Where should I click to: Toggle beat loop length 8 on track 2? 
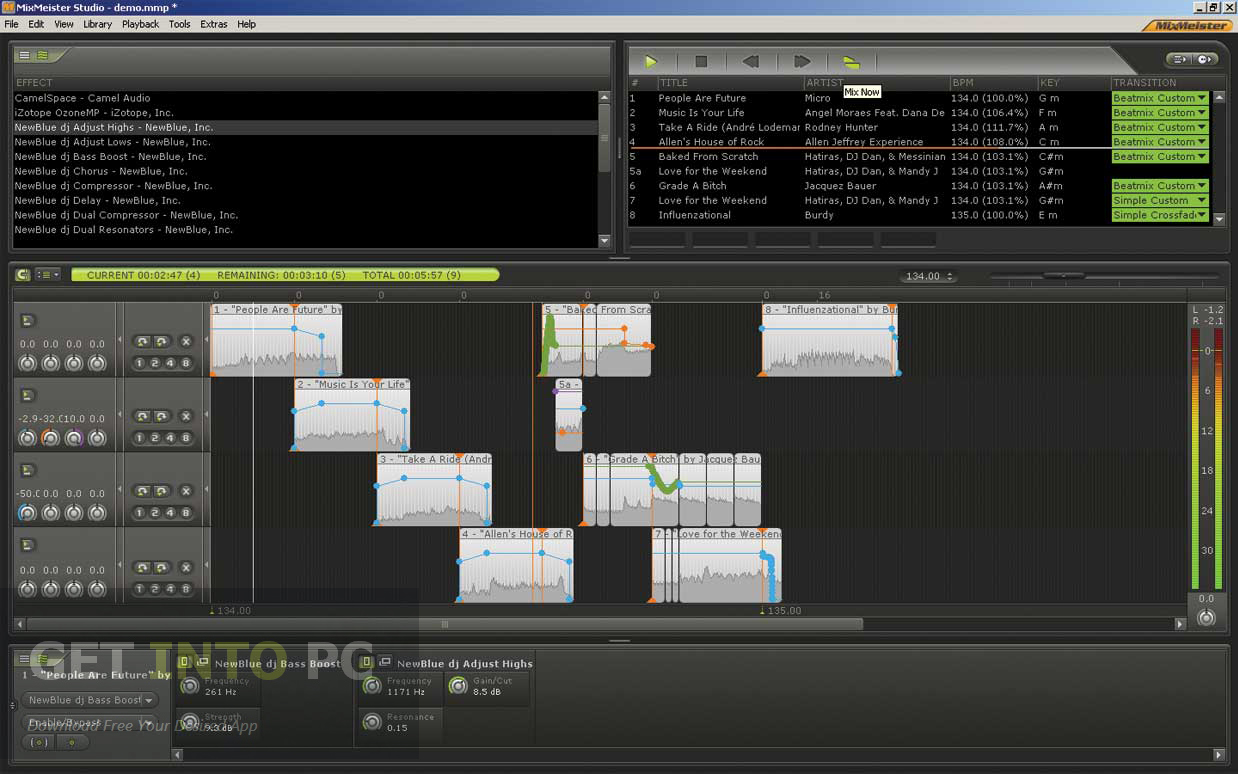click(x=186, y=438)
